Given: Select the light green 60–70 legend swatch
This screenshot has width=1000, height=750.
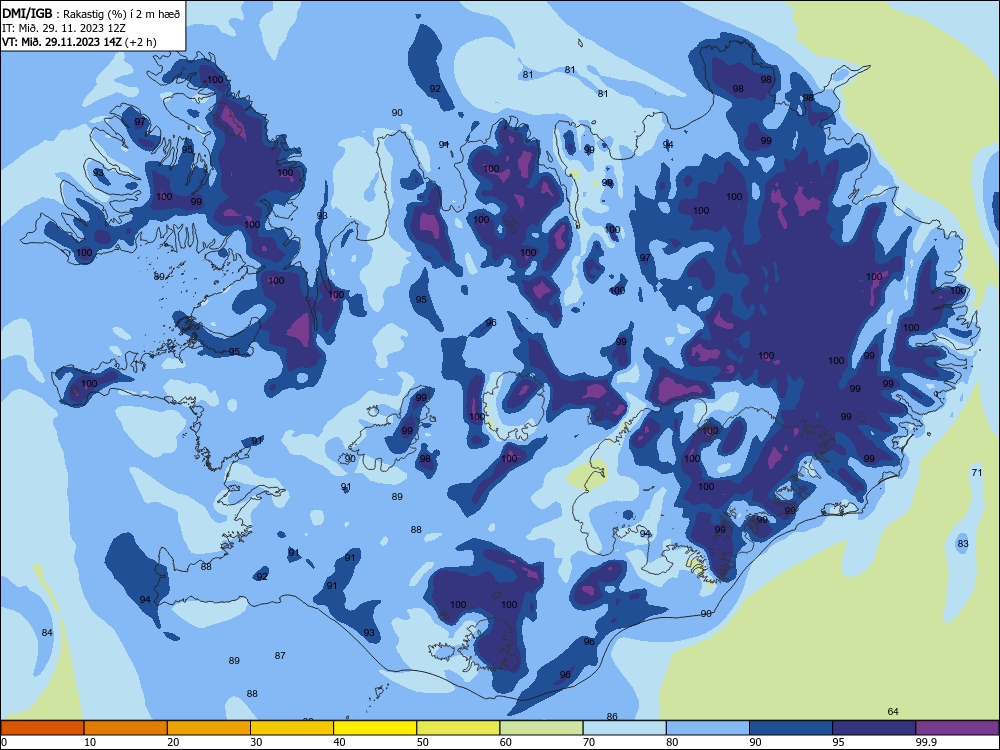Looking at the screenshot, I should tap(541, 728).
